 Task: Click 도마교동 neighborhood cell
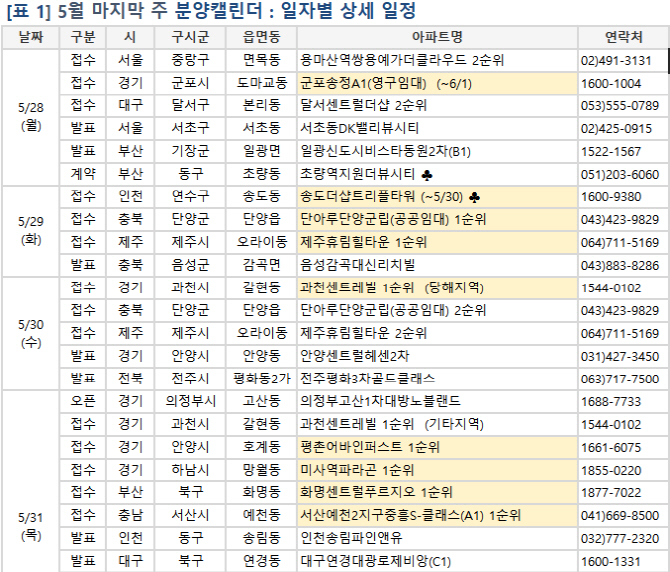click(262, 83)
